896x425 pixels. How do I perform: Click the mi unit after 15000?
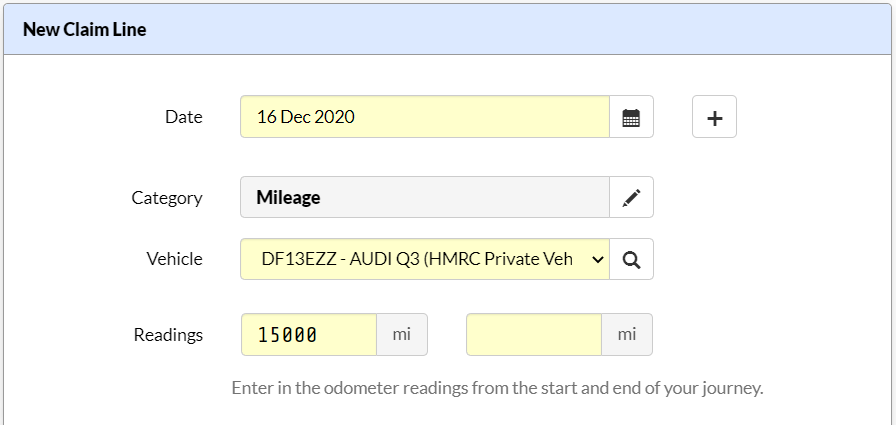click(402, 334)
